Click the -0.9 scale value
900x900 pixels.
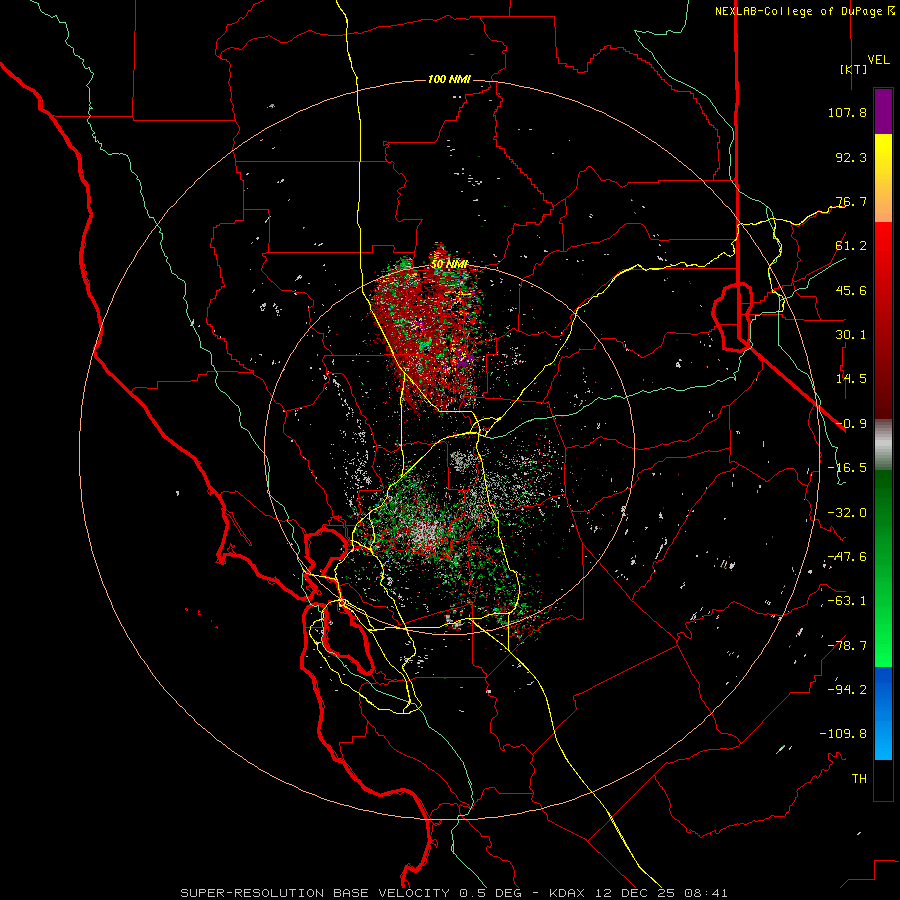click(x=851, y=424)
